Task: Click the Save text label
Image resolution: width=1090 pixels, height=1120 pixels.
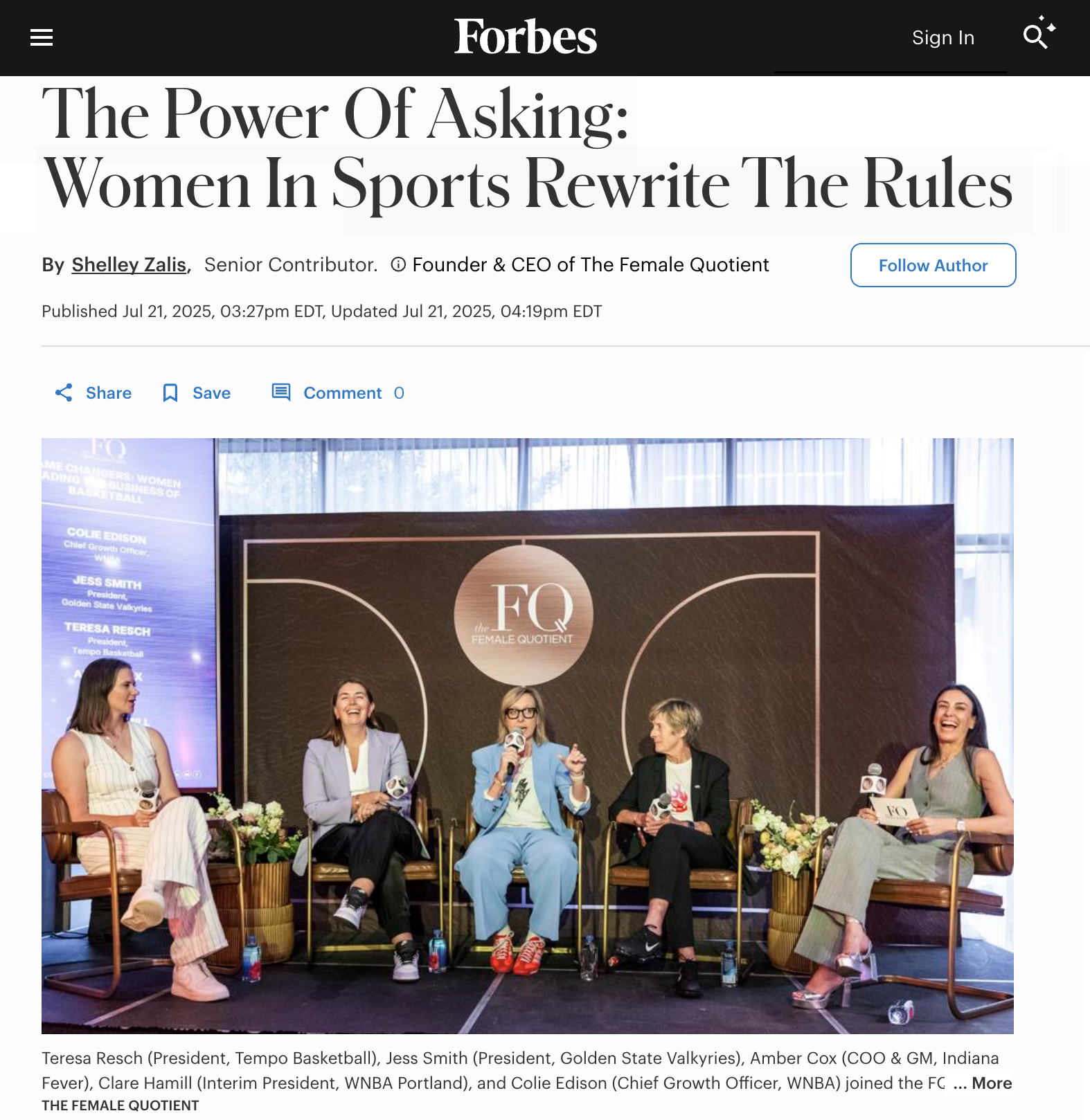Action: pos(212,393)
